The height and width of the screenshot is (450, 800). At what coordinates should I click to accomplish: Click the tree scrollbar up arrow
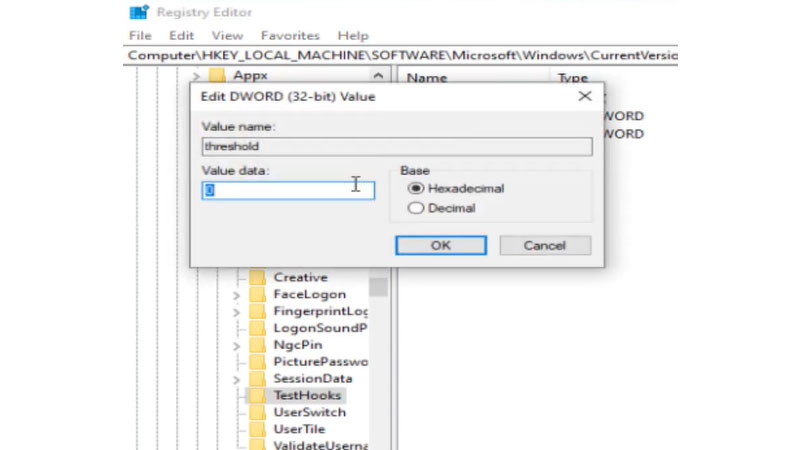[378, 76]
